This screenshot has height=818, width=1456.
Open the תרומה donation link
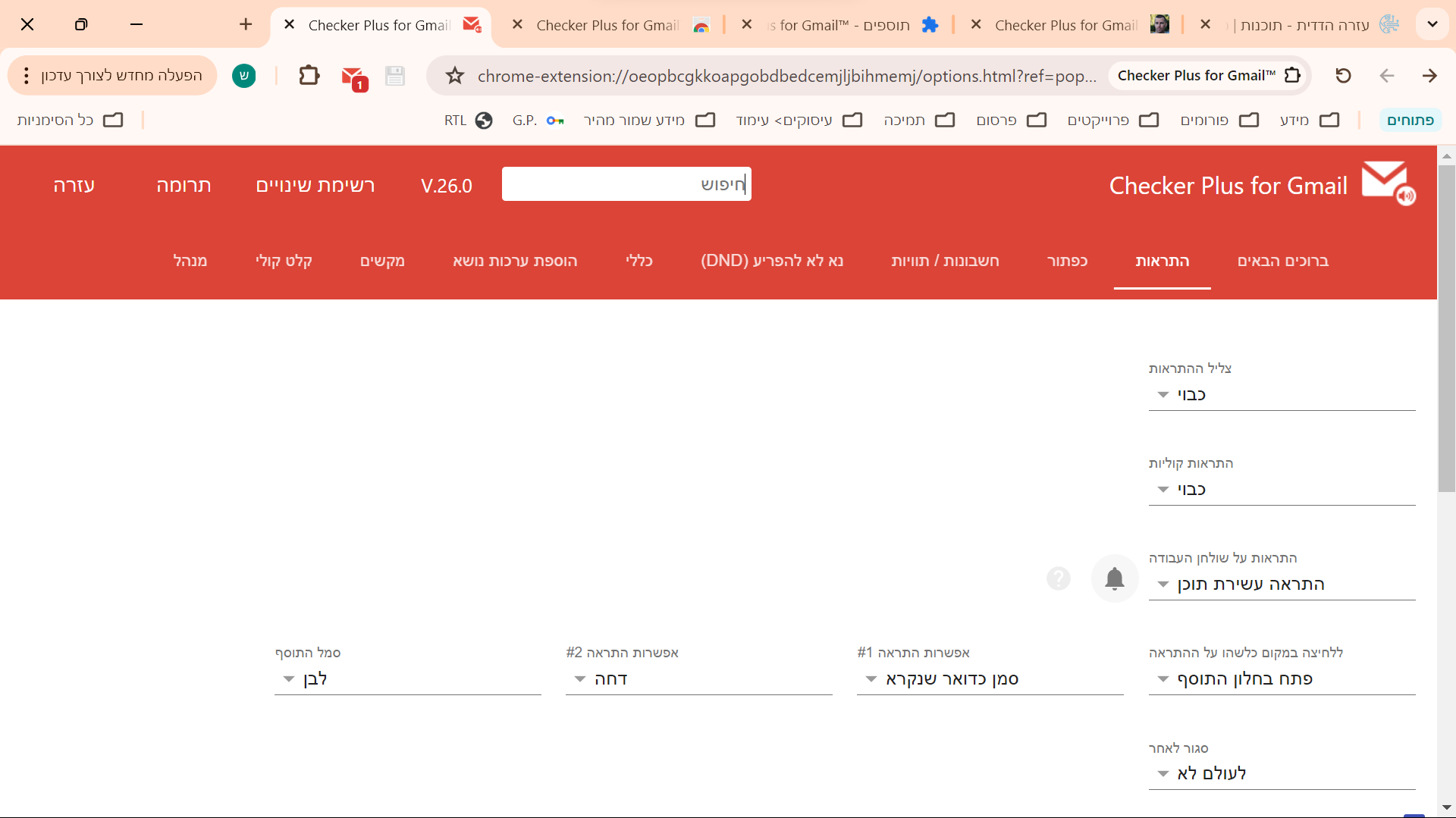pyautogui.click(x=184, y=185)
